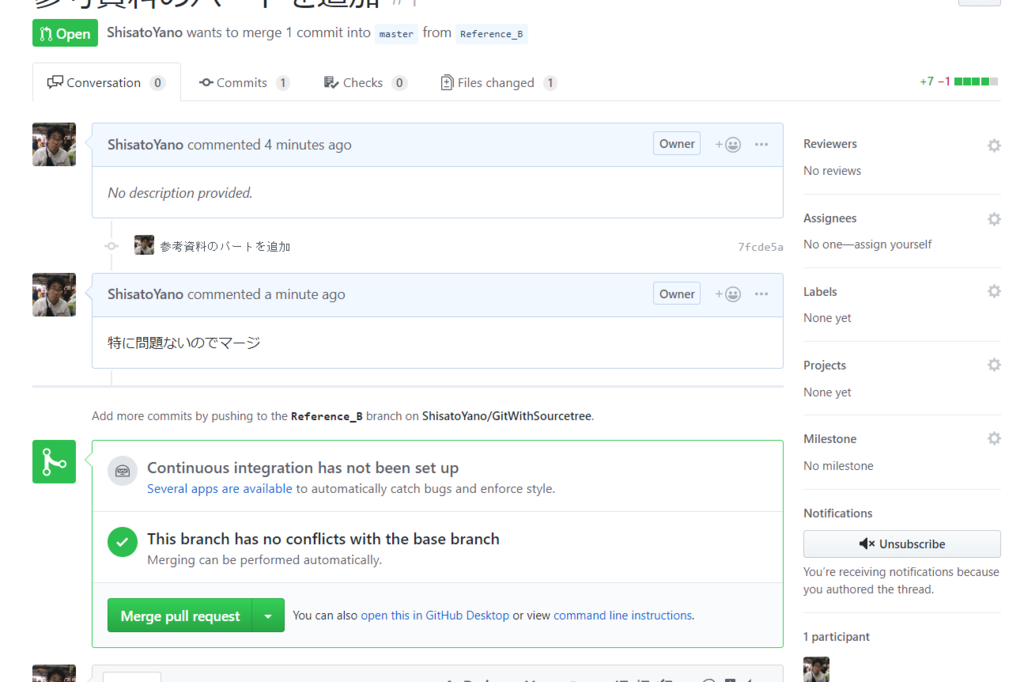Add reaction to the 4 minutes ago comment
This screenshot has width=1024, height=682.
pyautogui.click(x=728, y=144)
